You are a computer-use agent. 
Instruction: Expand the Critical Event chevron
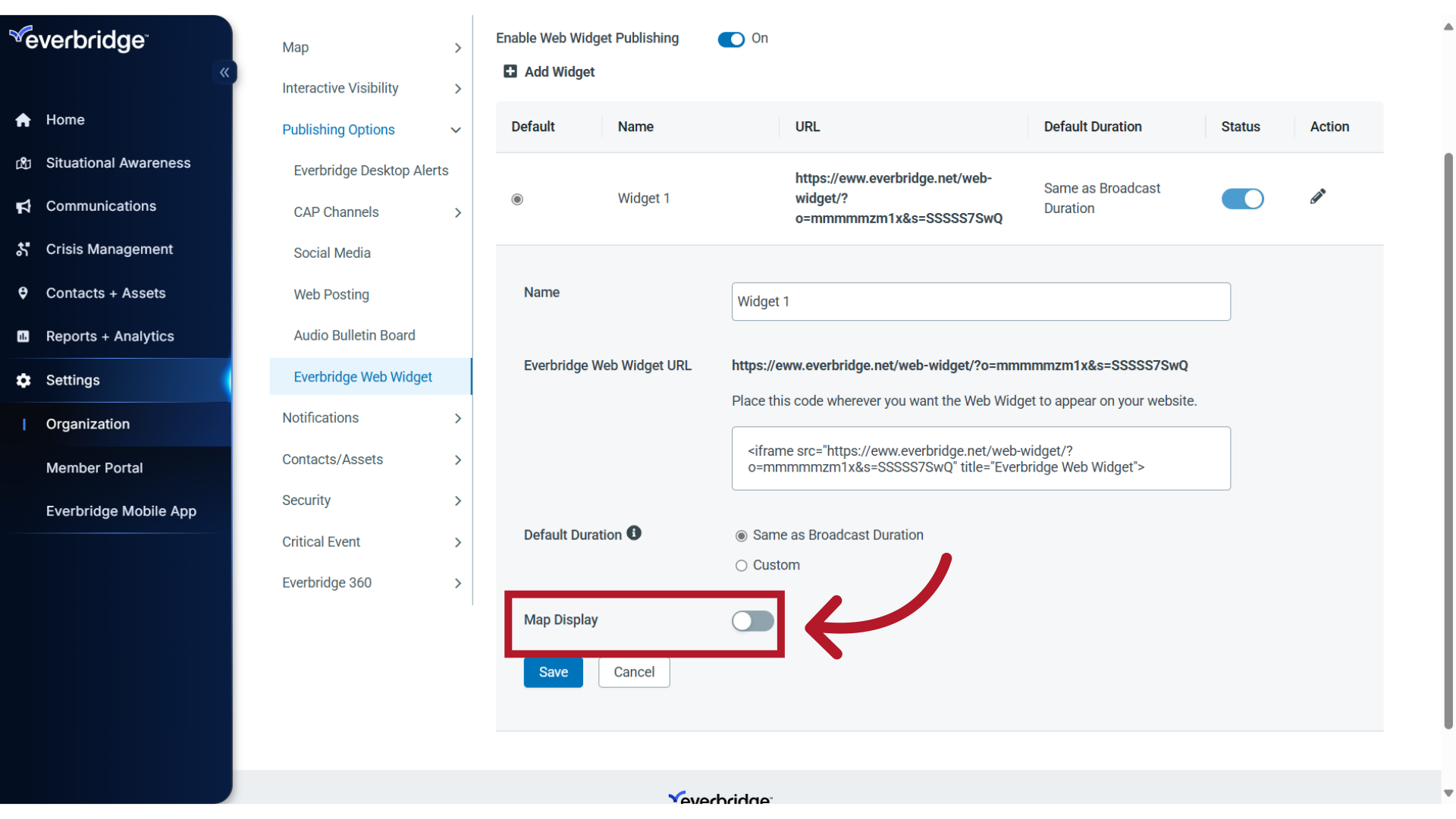coord(458,543)
